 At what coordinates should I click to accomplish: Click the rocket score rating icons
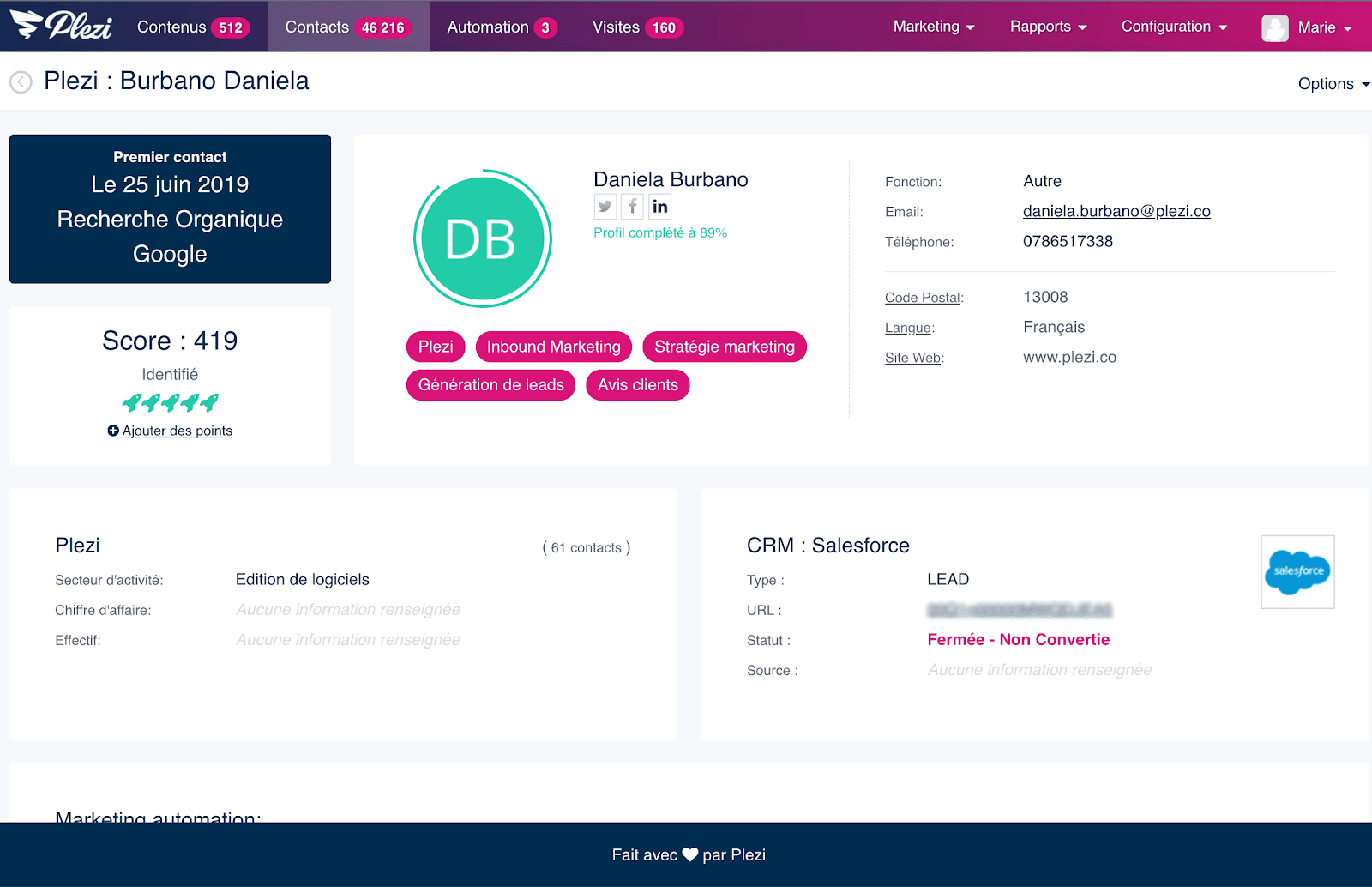pos(170,402)
